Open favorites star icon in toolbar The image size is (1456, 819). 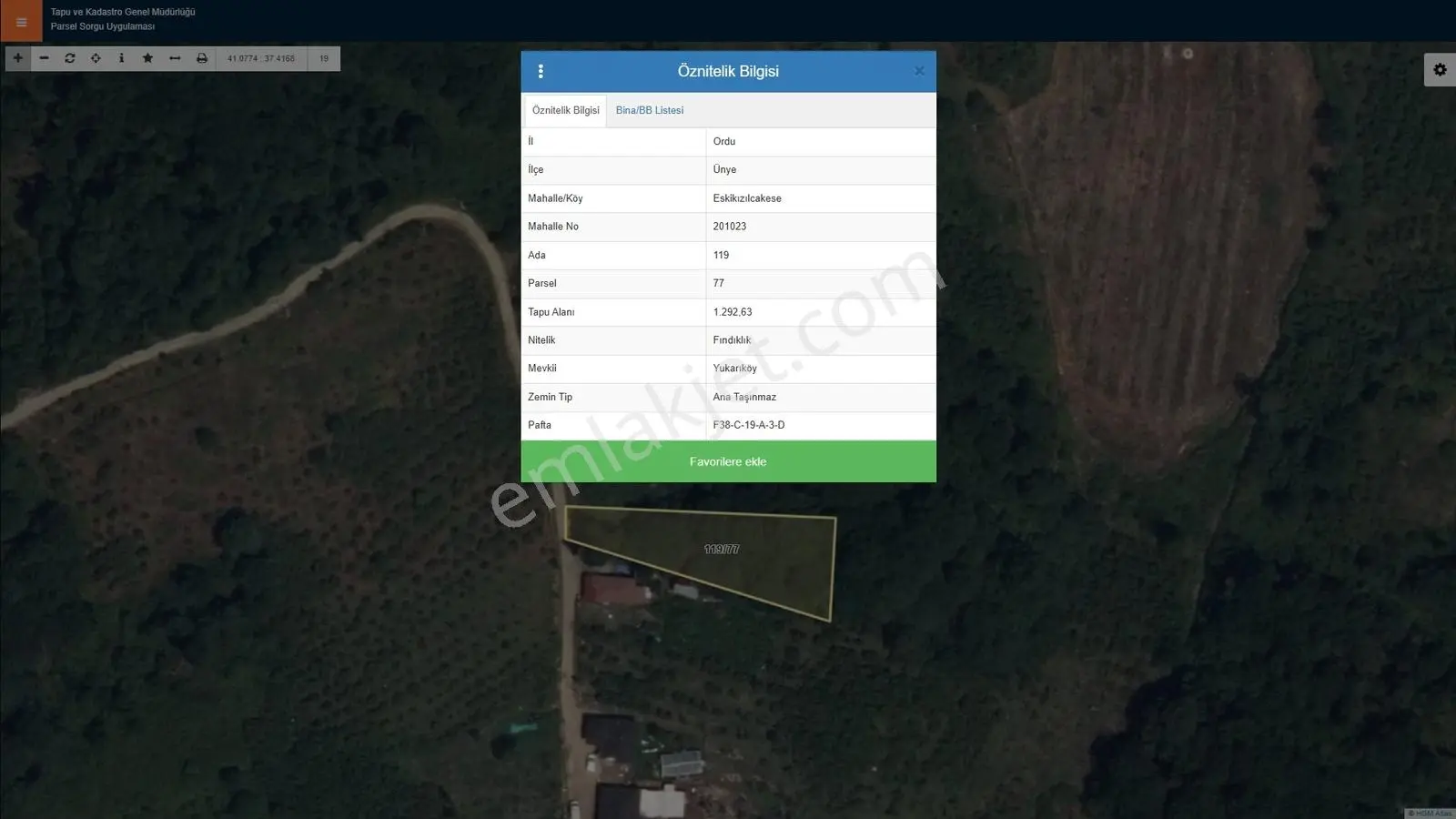pos(147,58)
